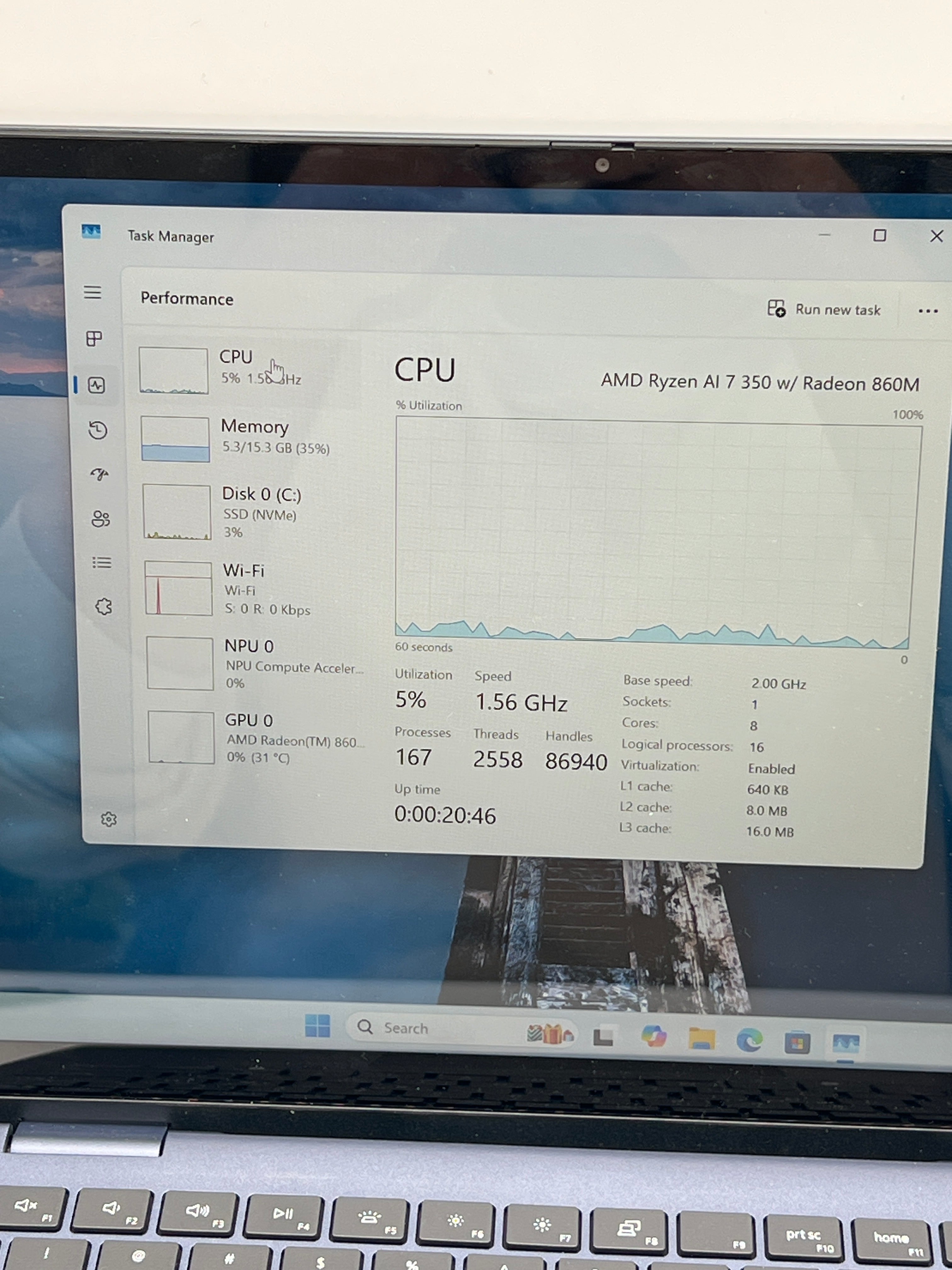Open Task Manager settings gear
Screen dimensions: 952x1270
tap(109, 819)
